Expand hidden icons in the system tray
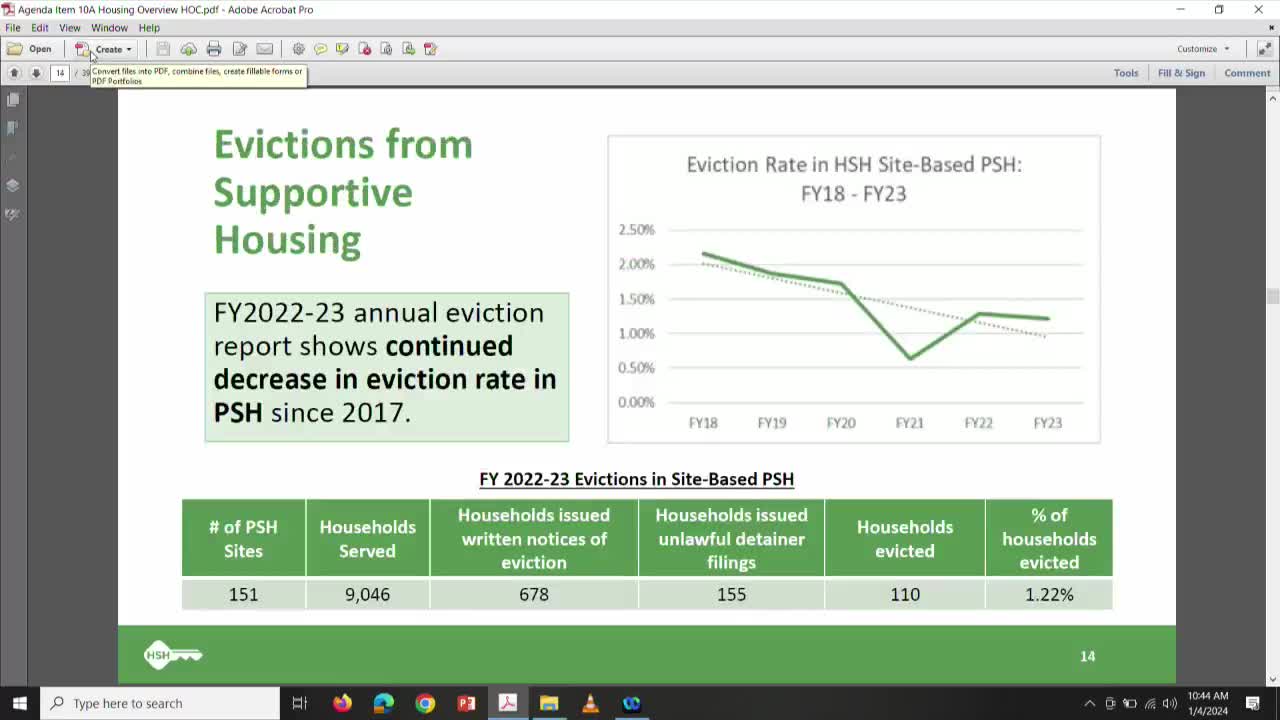Screen dimensions: 1280x720 coord(1087,703)
